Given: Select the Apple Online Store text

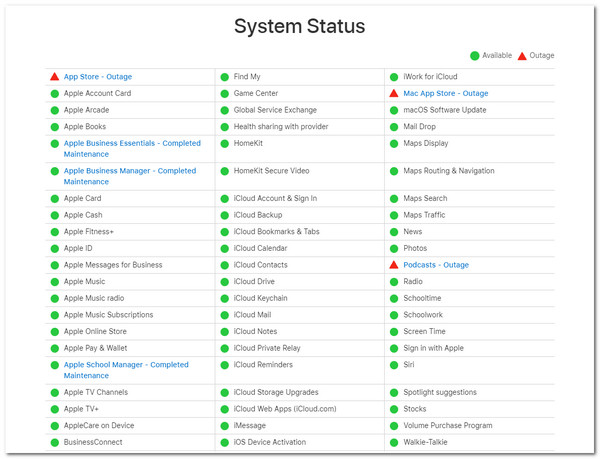Looking at the screenshot, I should [95, 332].
